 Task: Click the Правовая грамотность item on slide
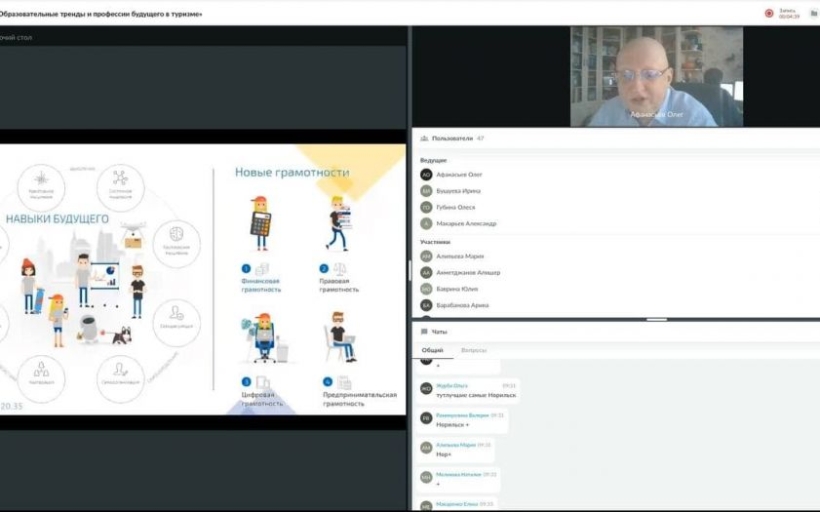coord(339,285)
